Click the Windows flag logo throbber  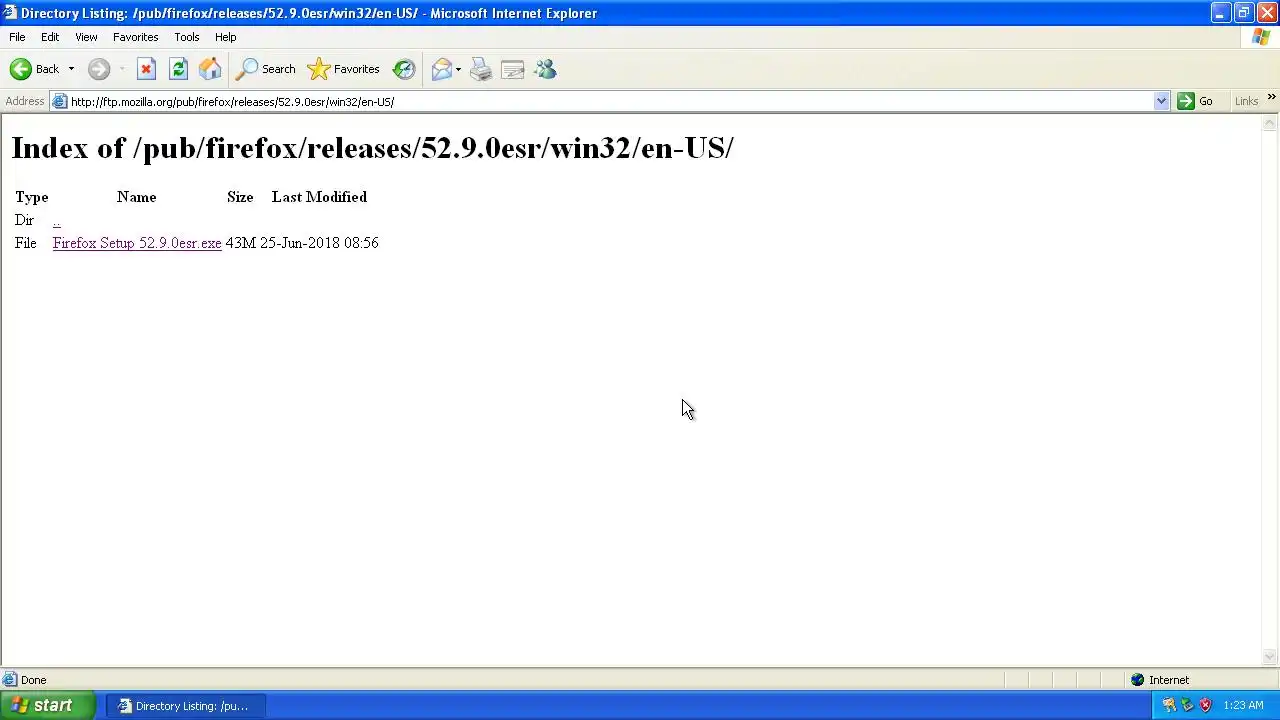pos(1261,37)
